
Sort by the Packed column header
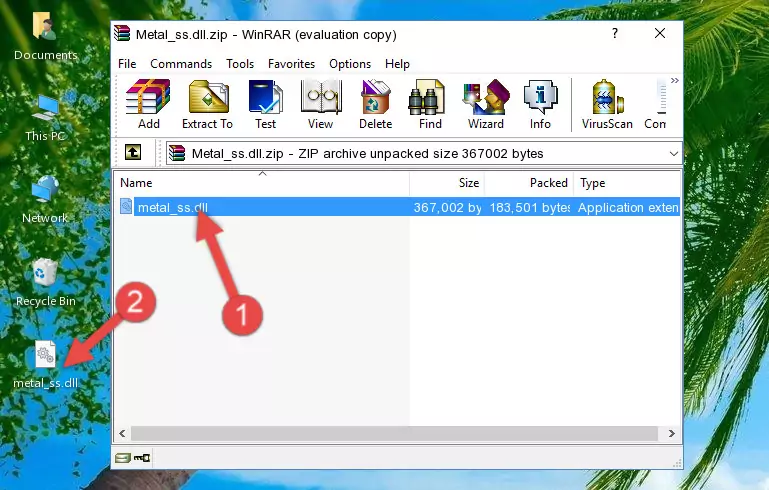pos(529,183)
